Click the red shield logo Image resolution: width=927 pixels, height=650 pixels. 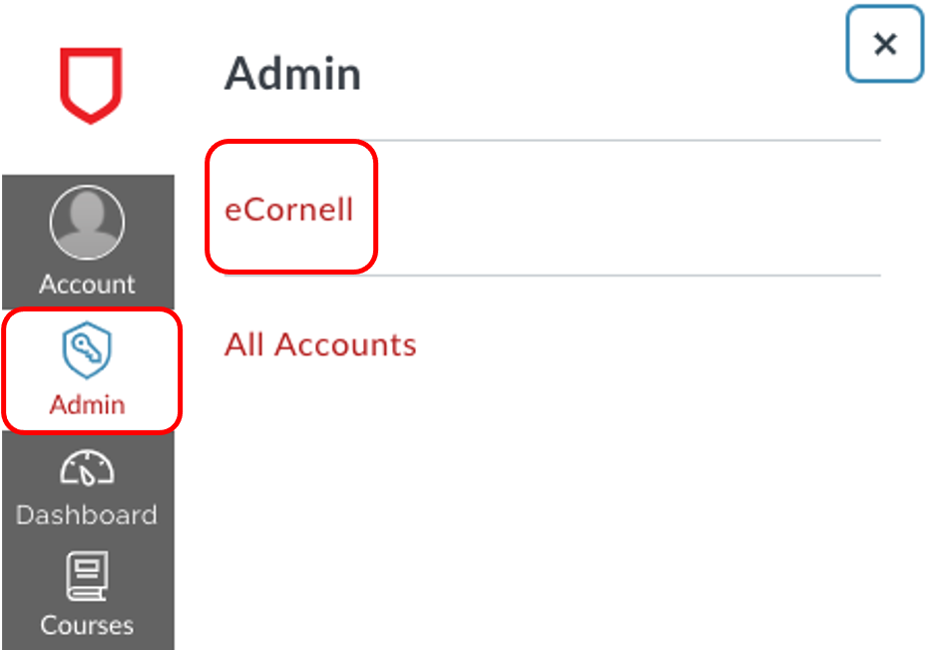90,83
